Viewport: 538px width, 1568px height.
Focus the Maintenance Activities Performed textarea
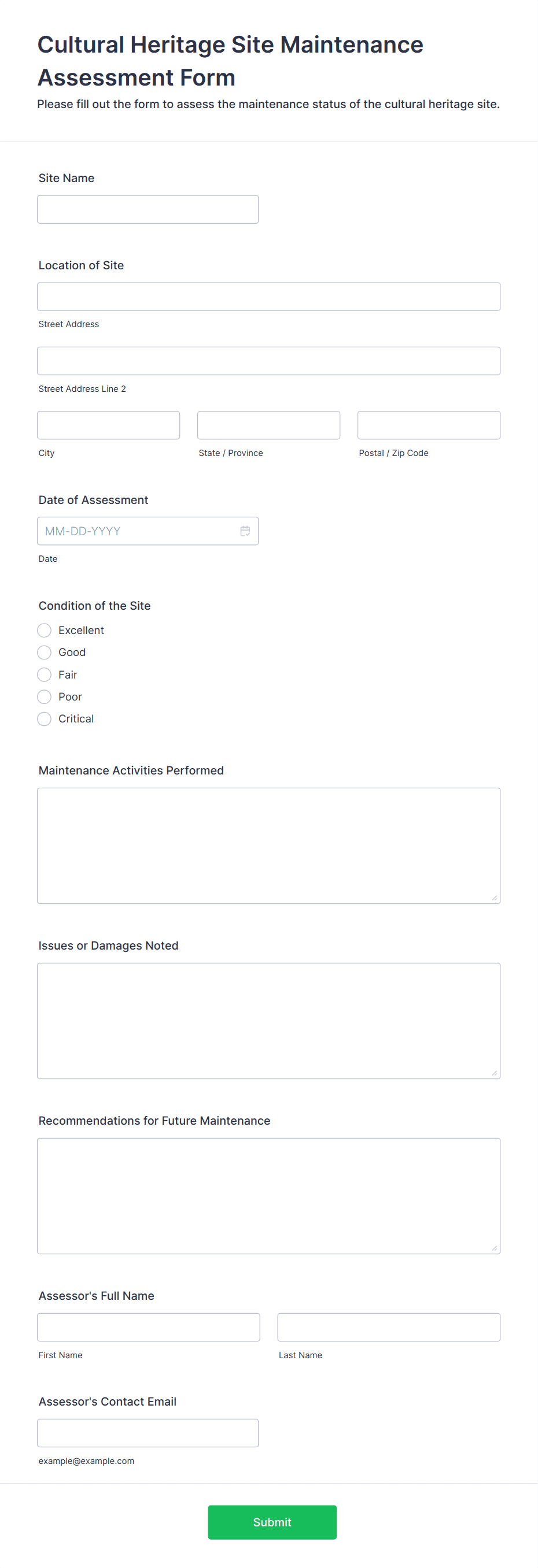click(268, 846)
